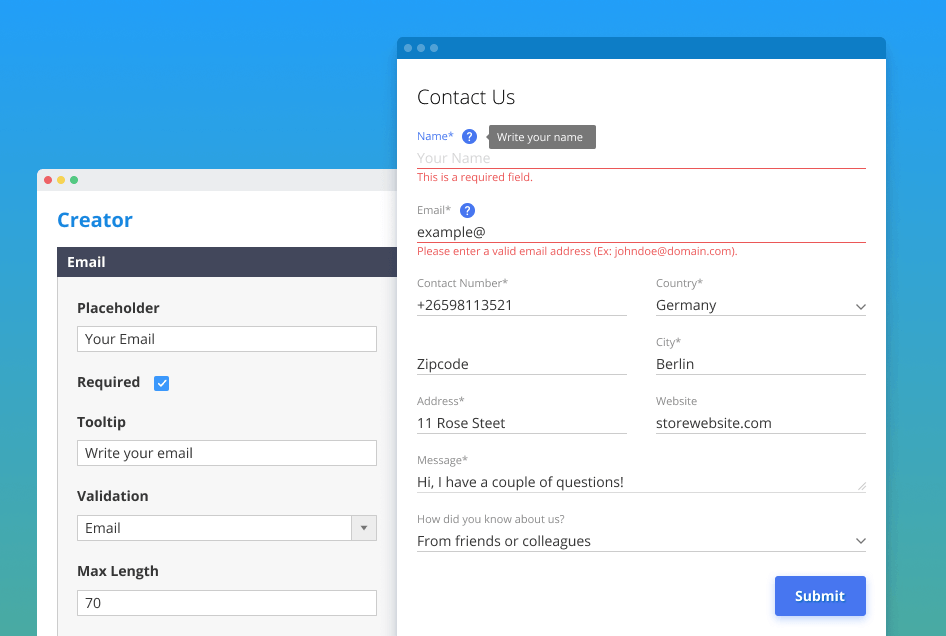Select the Email section header
The height and width of the screenshot is (636, 946).
(227, 262)
